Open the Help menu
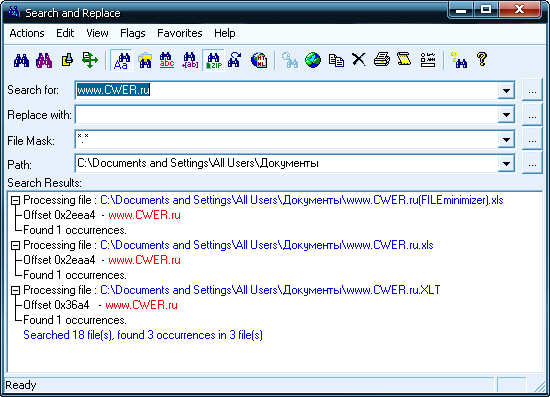 224,33
